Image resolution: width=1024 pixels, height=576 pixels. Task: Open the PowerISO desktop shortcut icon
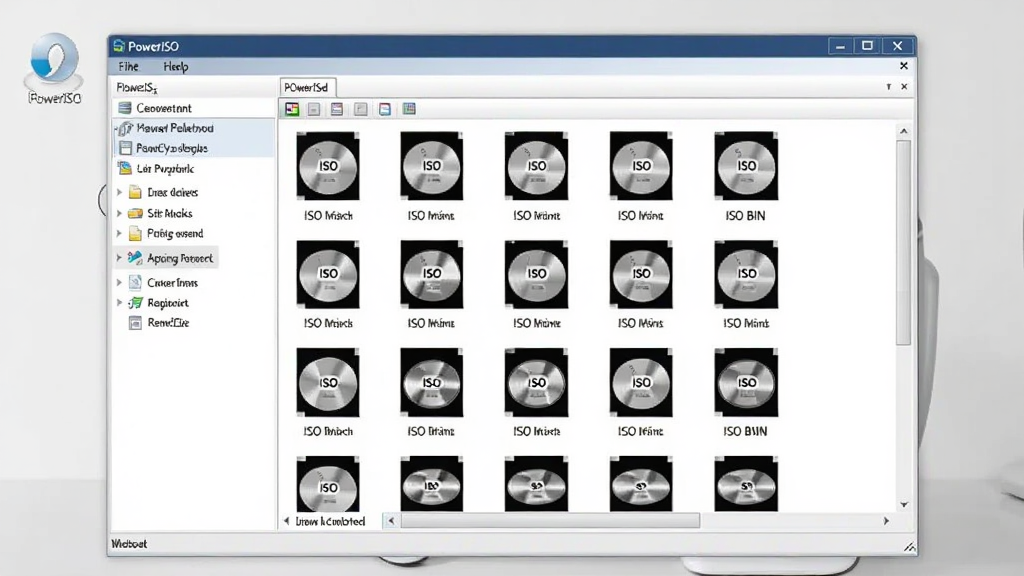pyautogui.click(x=54, y=69)
